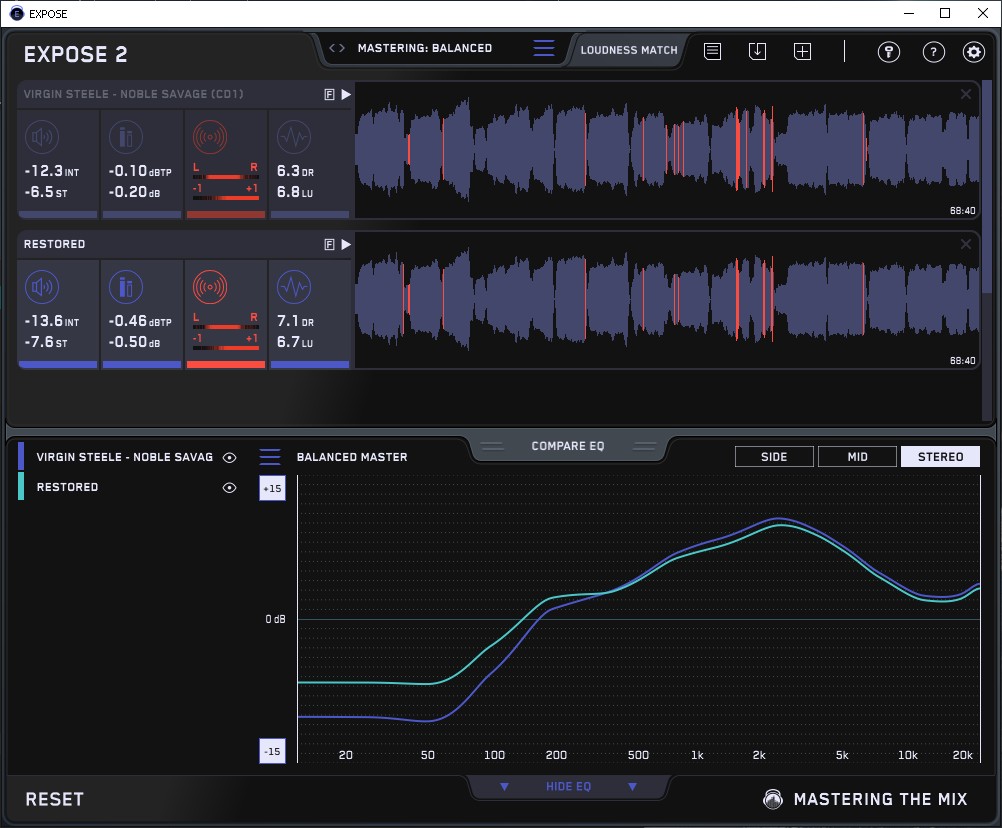Image resolution: width=1002 pixels, height=828 pixels.
Task: Click the dynamic range waveform icon on Restored
Action: (293, 287)
